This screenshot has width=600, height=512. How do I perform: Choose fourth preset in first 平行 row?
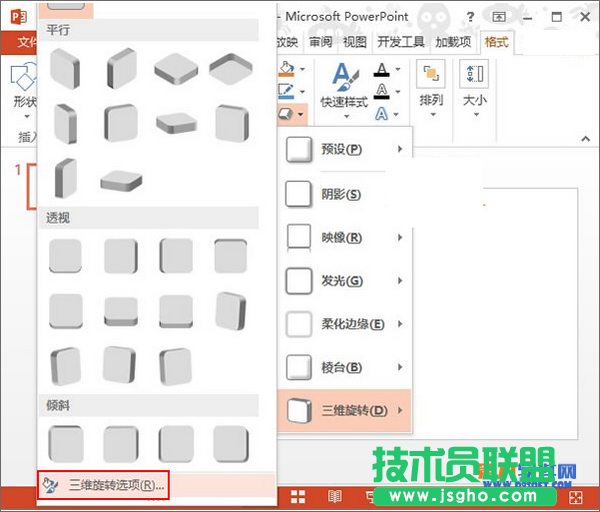point(231,69)
